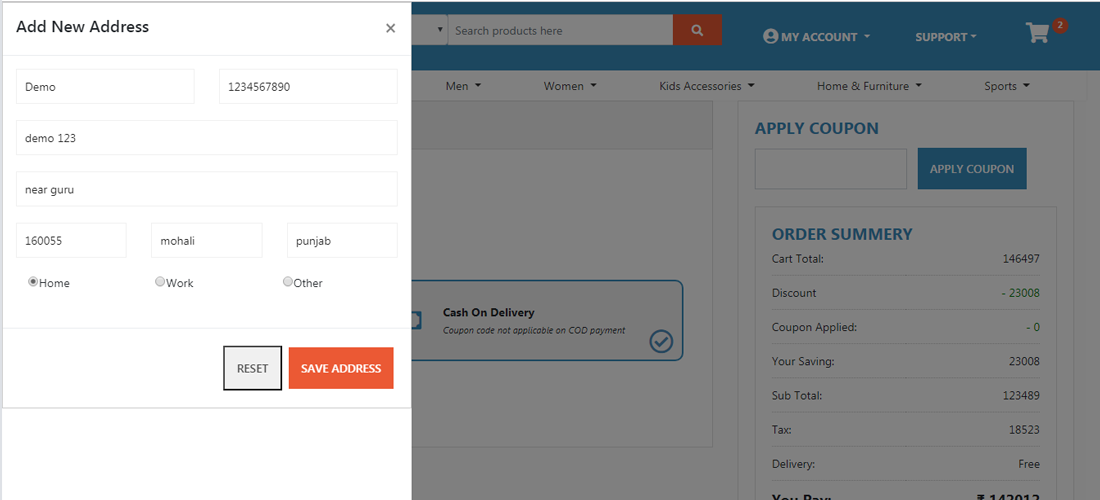Click the user avatar icon beside My Account
1100x500 pixels.
click(770, 36)
